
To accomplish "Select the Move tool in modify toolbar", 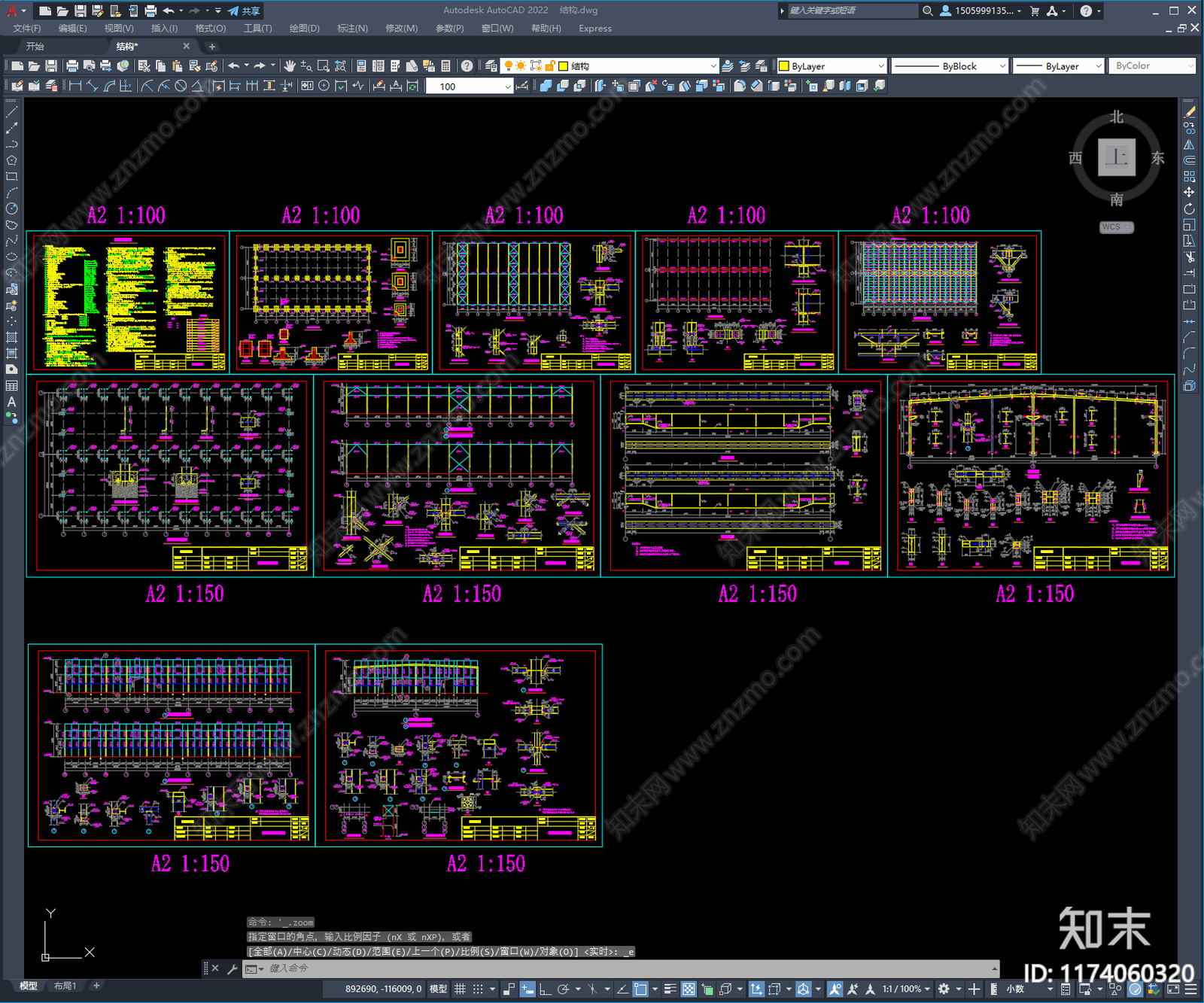I will [x=1190, y=193].
